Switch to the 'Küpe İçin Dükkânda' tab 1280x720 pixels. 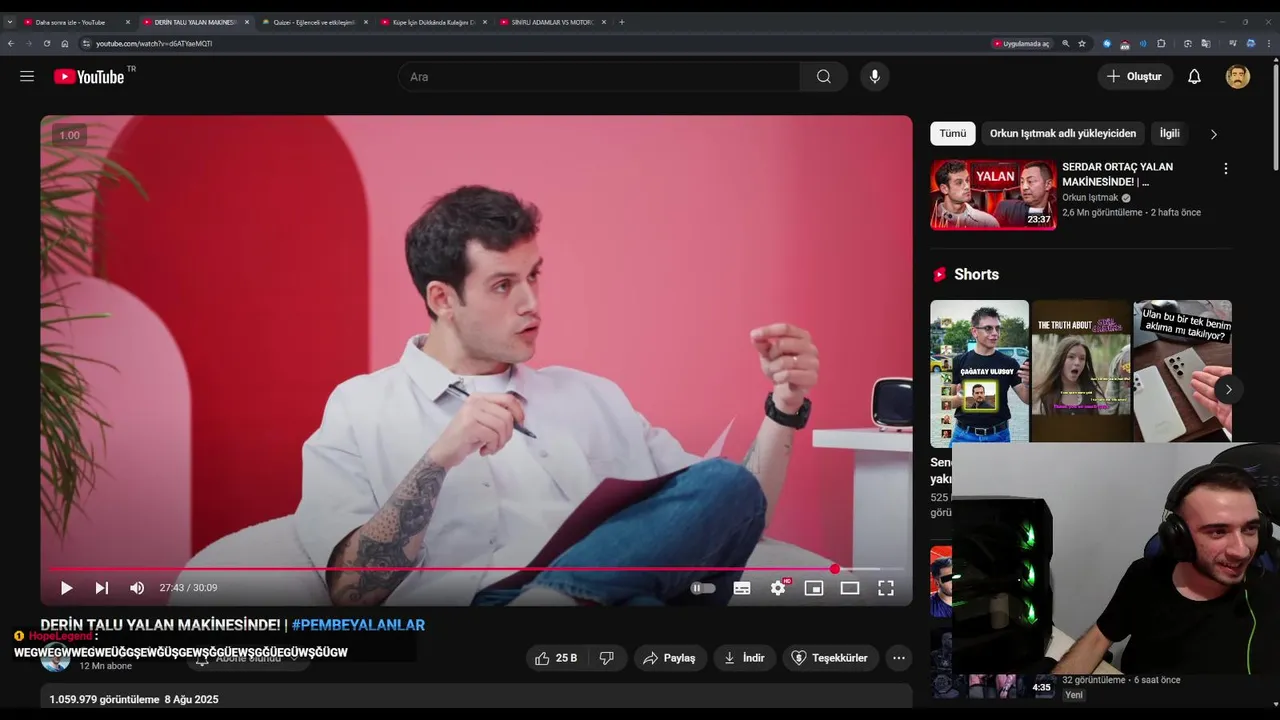[434, 22]
